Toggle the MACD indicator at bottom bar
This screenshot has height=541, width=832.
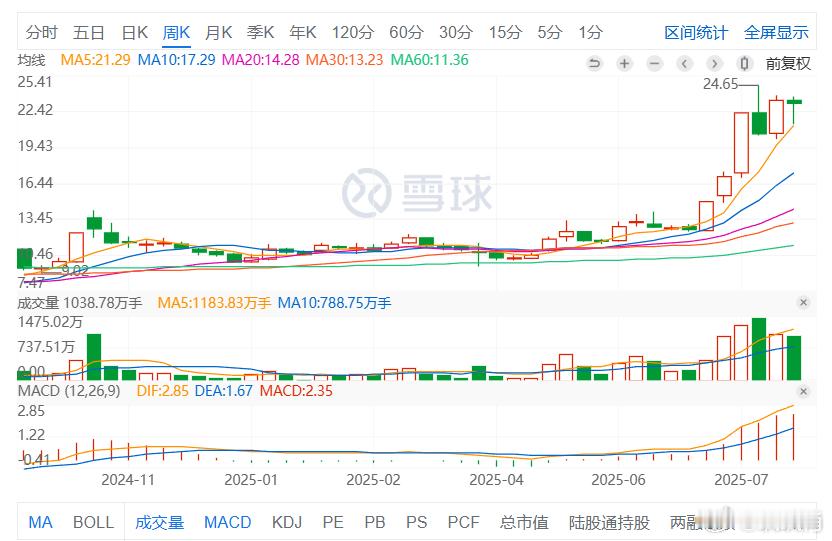point(228,522)
